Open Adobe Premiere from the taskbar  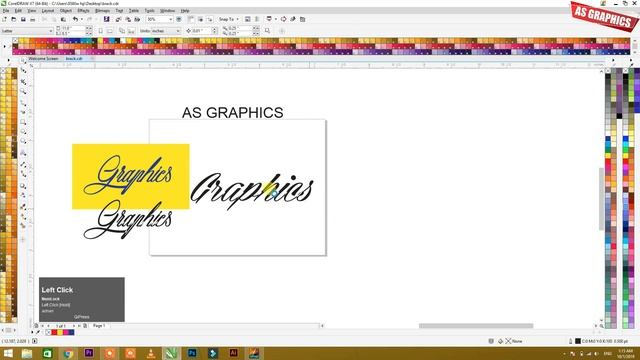coord(89,353)
